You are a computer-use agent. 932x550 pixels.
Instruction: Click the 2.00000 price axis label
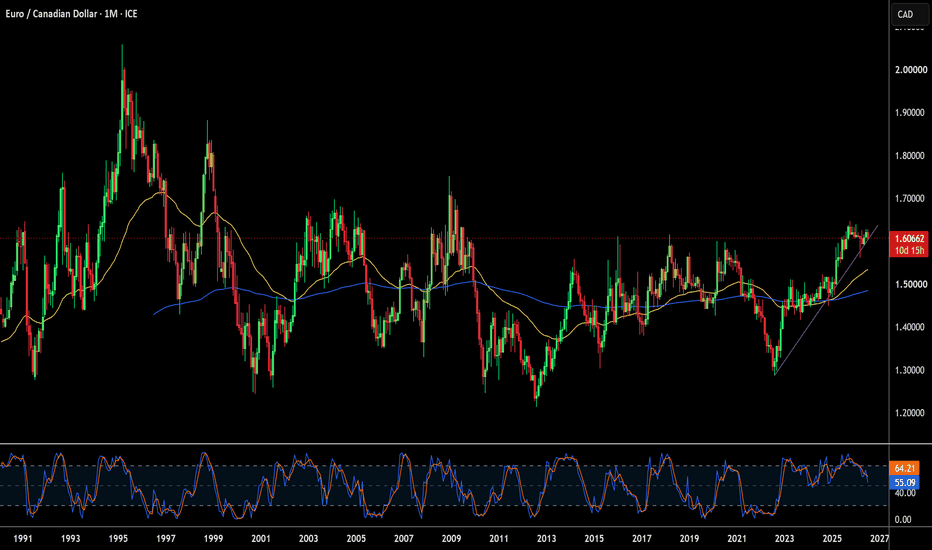pos(911,70)
